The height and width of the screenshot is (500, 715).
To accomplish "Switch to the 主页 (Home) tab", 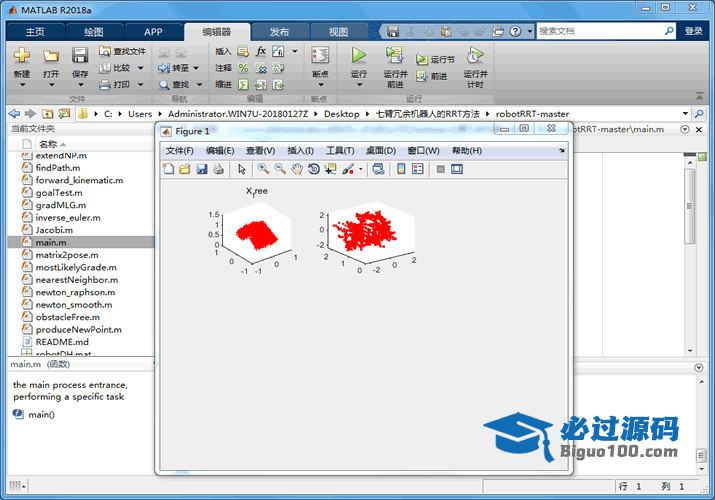I will coord(36,32).
